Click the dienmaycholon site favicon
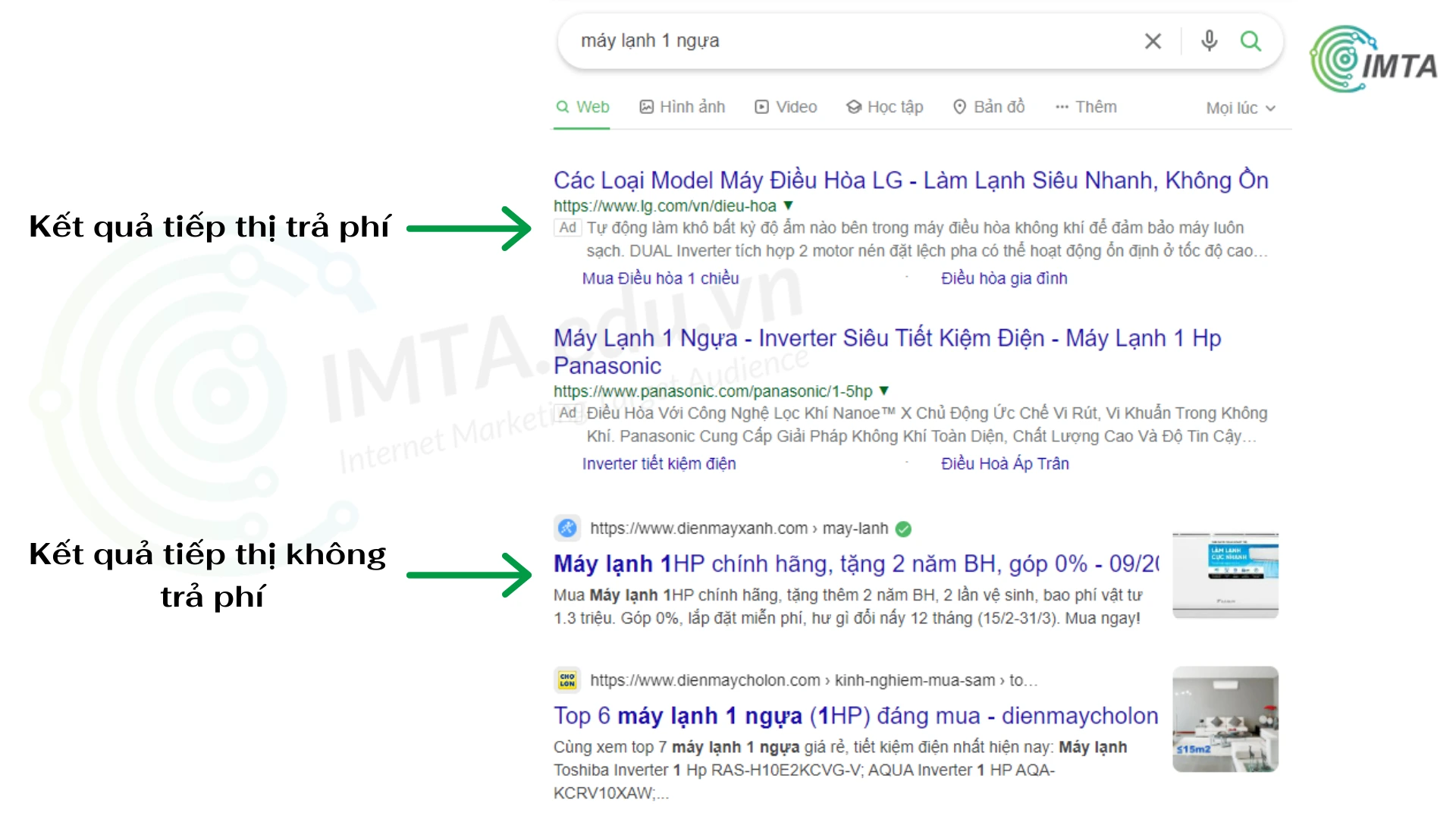This screenshot has height=819, width=1456. (567, 680)
